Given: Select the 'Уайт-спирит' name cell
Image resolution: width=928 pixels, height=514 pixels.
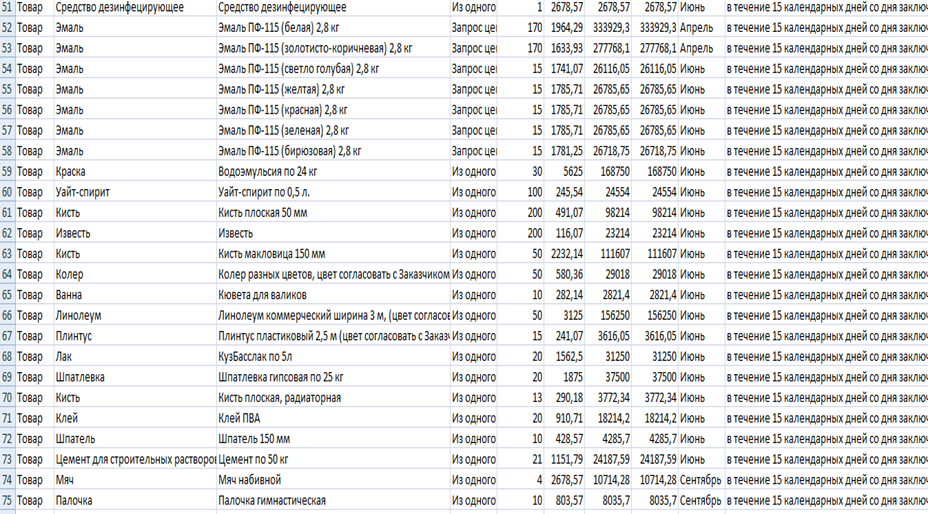Looking at the screenshot, I should click(x=136, y=192).
